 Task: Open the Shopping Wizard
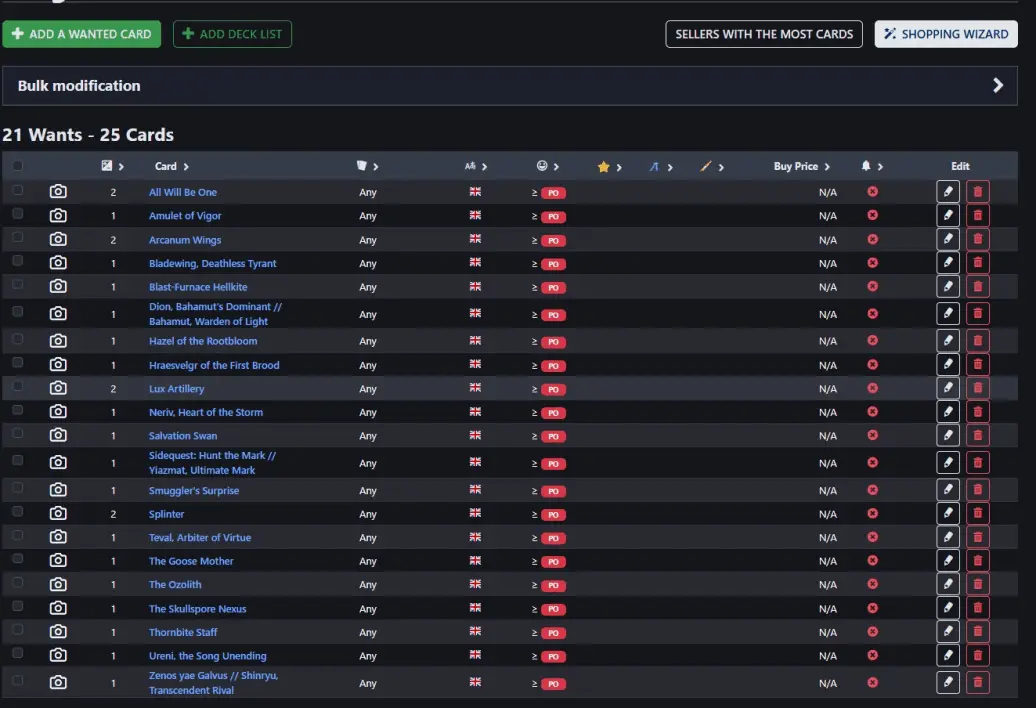pyautogui.click(x=945, y=34)
